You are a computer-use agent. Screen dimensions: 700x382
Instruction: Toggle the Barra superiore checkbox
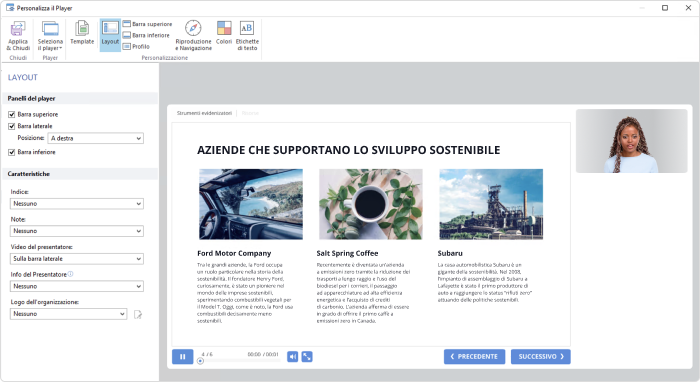12,114
